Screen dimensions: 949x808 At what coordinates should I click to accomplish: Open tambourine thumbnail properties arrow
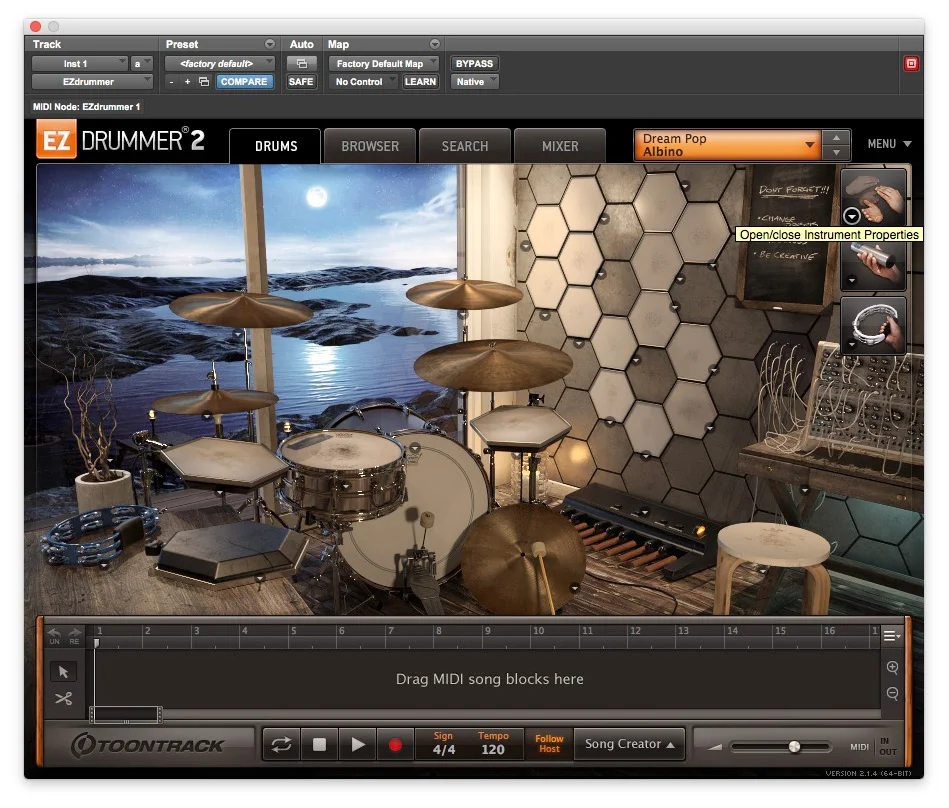pos(852,345)
